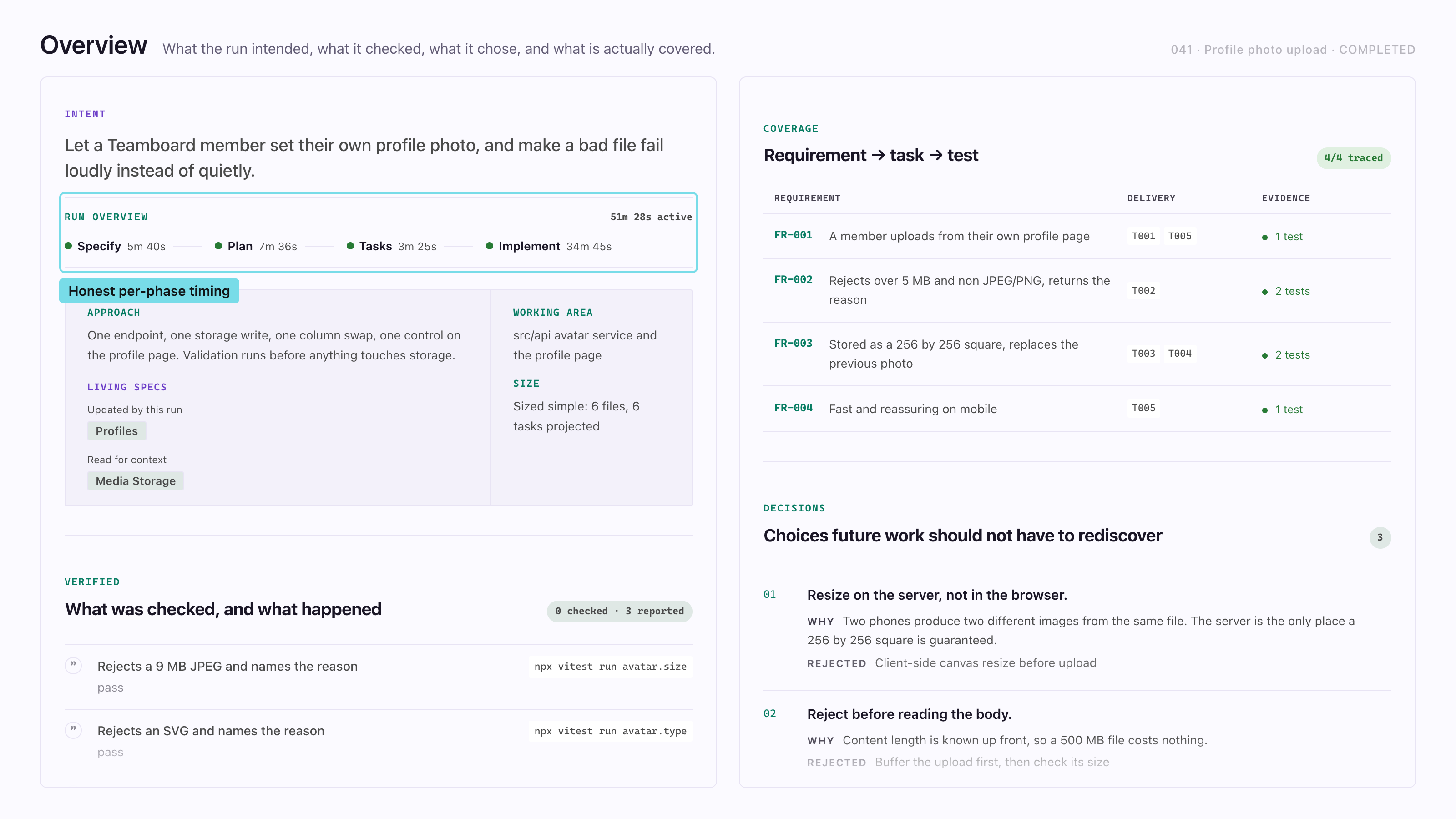This screenshot has height=819, width=1456.
Task: Click task chip T003
Action: [x=1143, y=354]
